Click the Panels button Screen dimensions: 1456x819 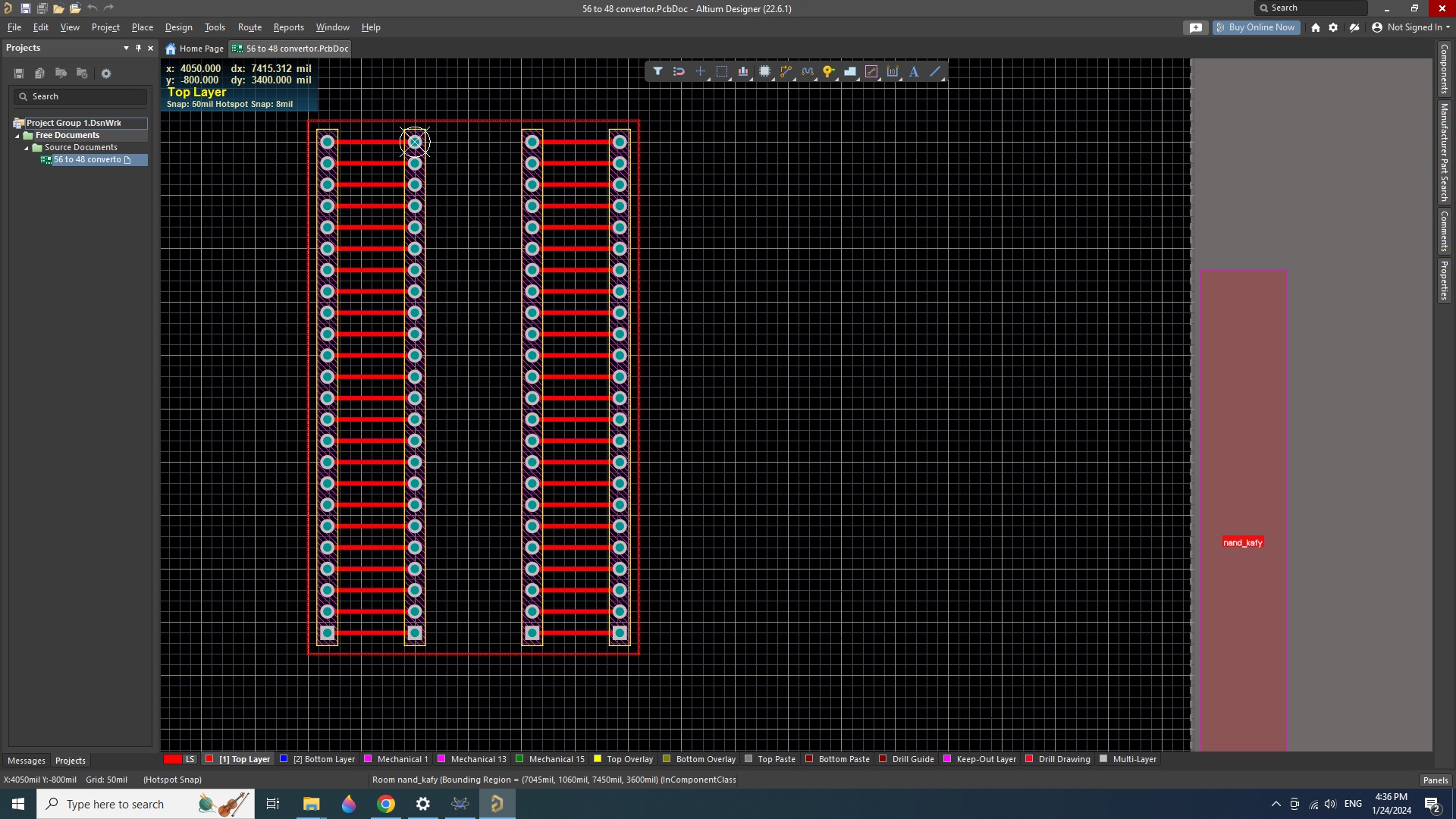pos(1436,780)
